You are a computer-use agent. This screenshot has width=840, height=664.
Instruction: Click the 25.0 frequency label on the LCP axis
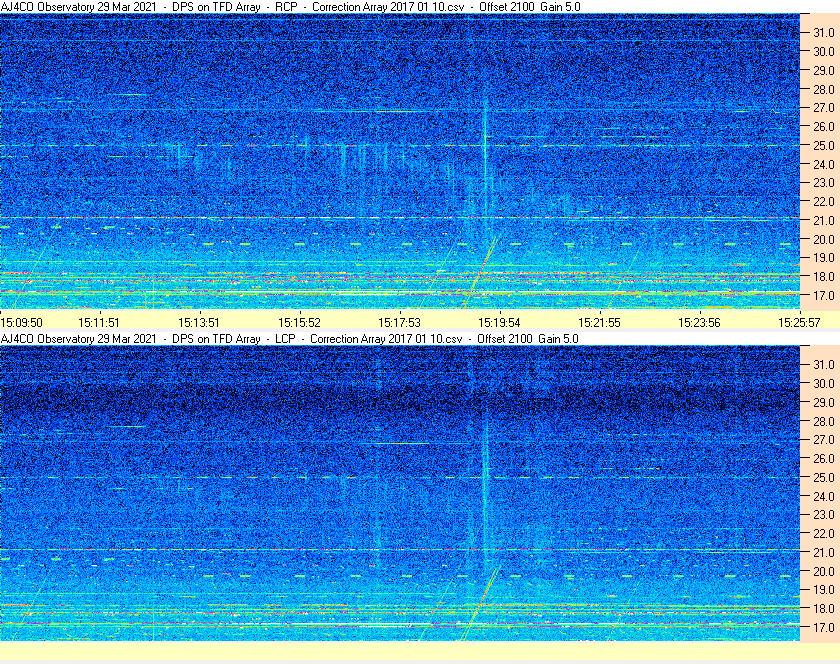(824, 477)
